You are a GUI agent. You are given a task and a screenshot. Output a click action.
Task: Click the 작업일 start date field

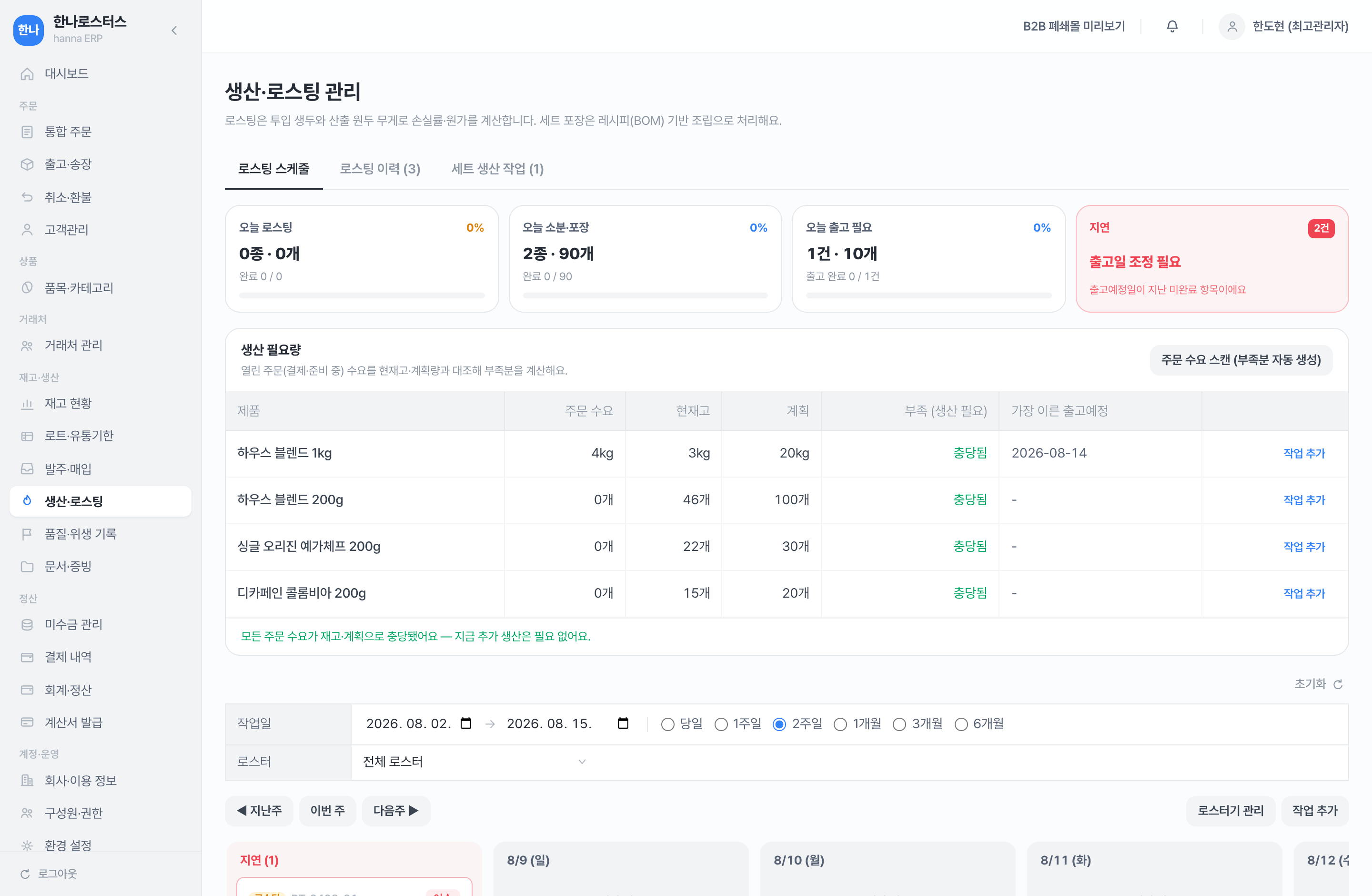pos(419,723)
